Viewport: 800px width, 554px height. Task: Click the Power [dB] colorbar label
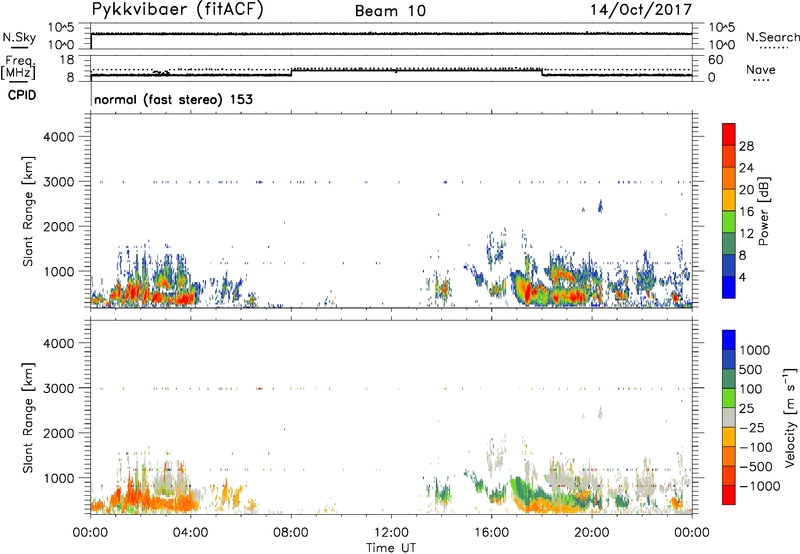coord(764,211)
